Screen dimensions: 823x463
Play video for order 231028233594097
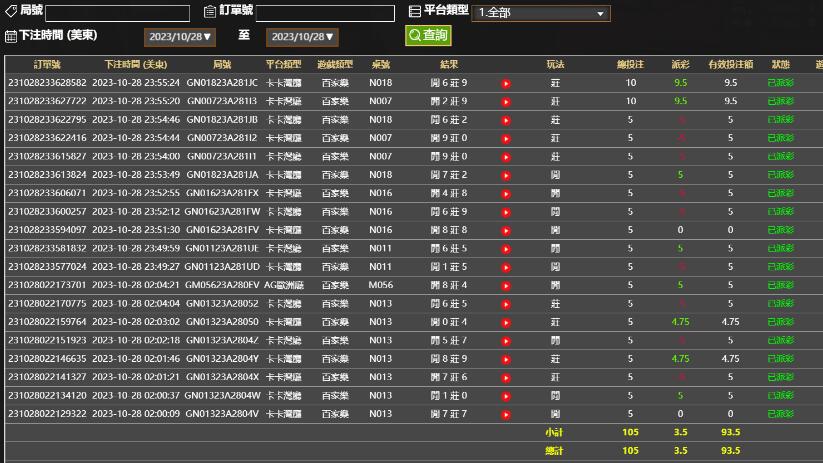505,230
